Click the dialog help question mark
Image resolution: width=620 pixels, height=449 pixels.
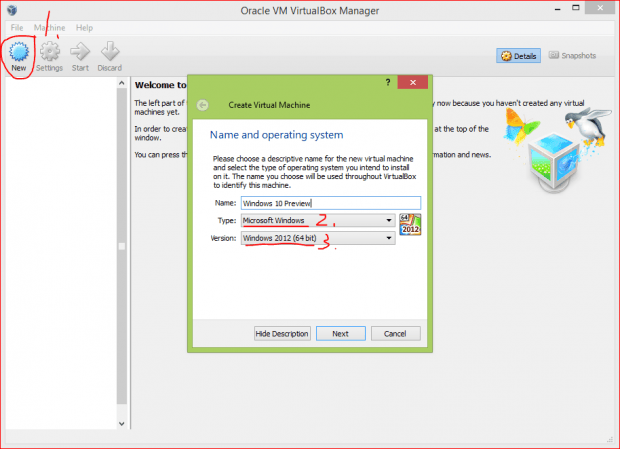[388, 82]
